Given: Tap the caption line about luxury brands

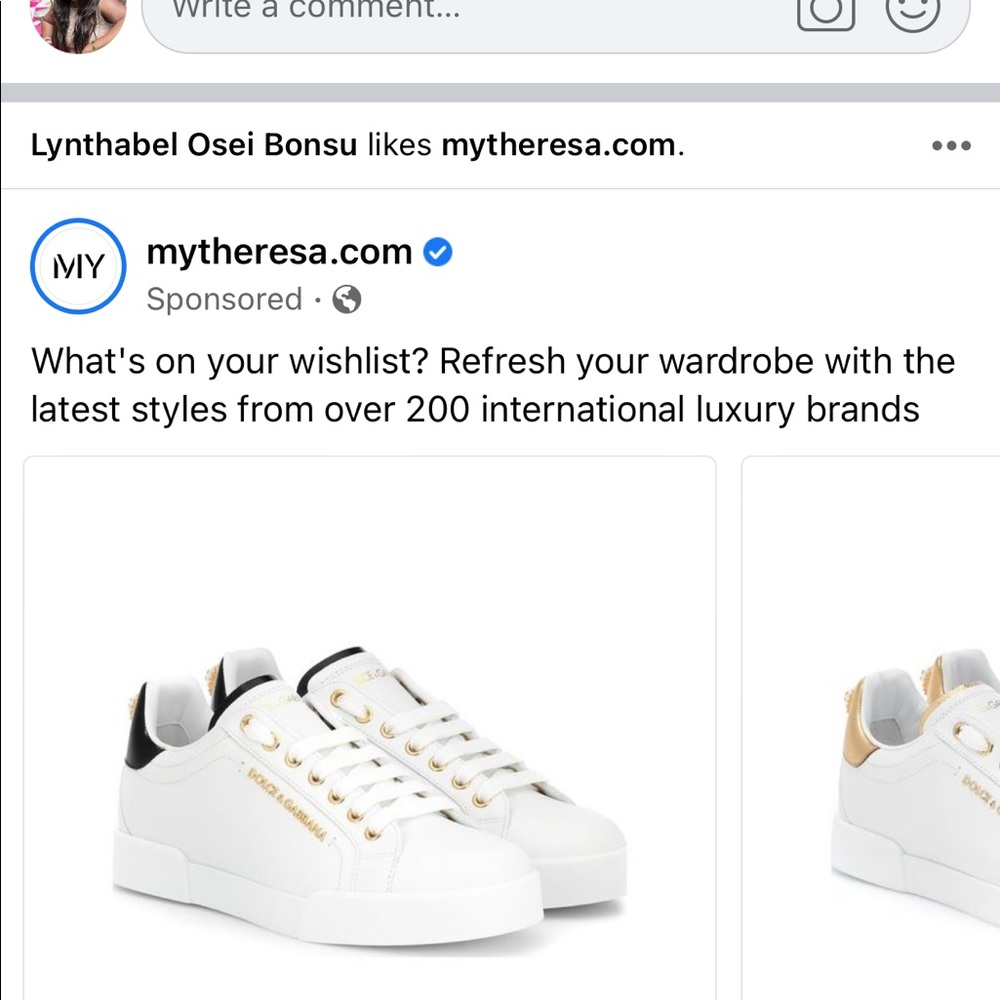Looking at the screenshot, I should tap(475, 409).
